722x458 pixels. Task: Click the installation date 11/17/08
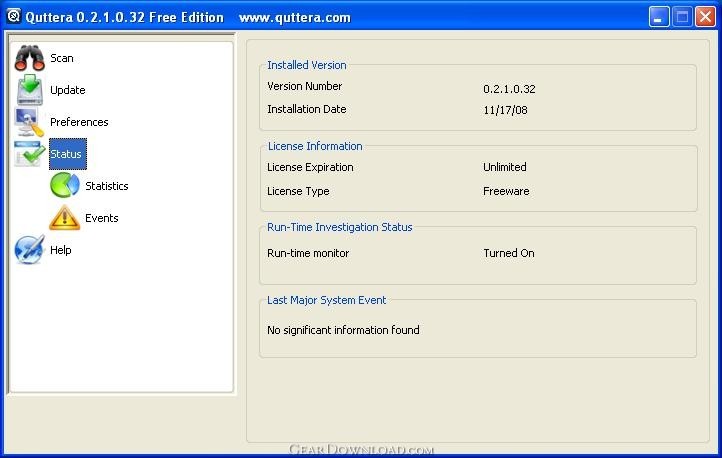coord(506,110)
